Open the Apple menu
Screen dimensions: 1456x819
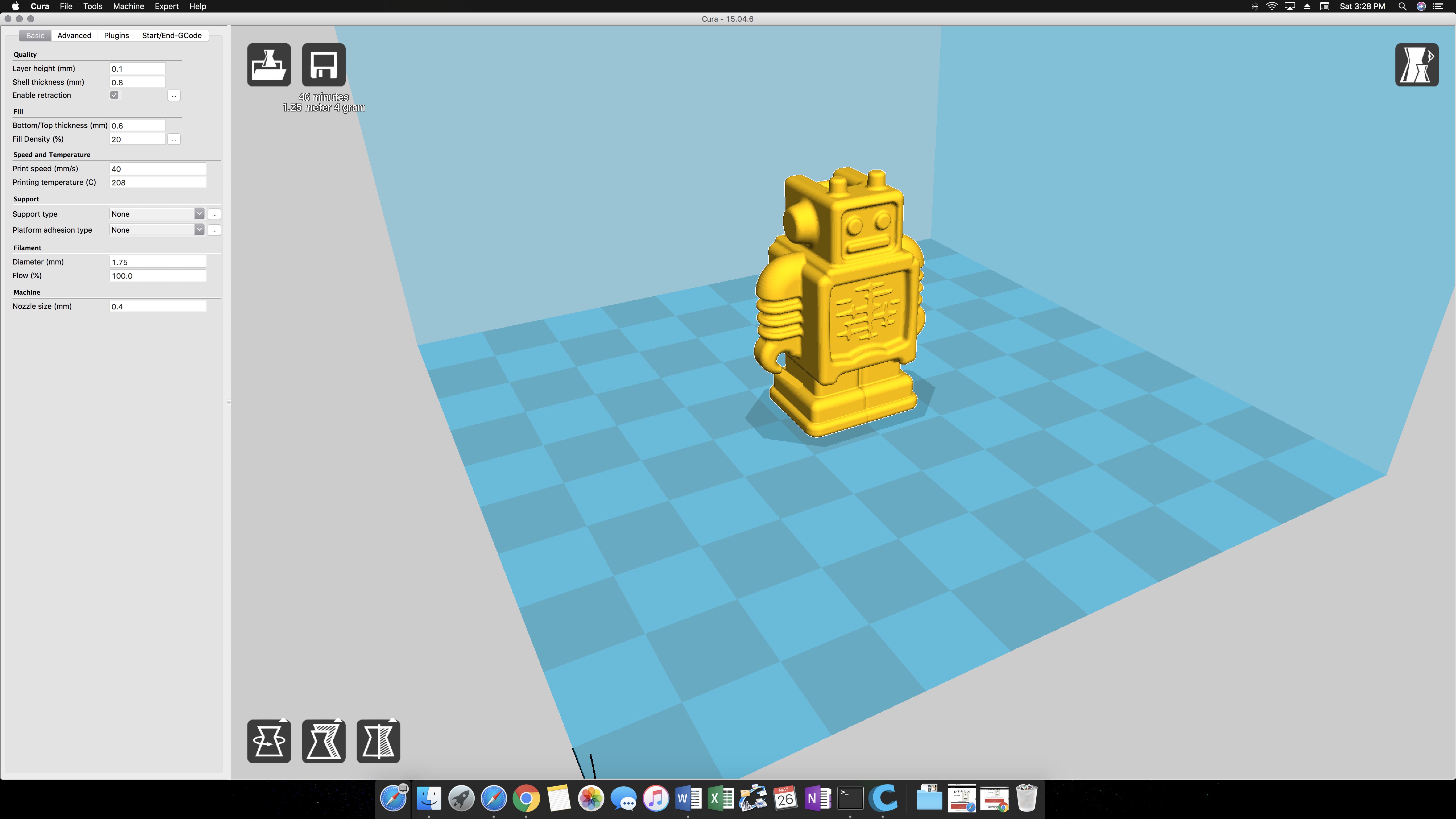tap(15, 6)
